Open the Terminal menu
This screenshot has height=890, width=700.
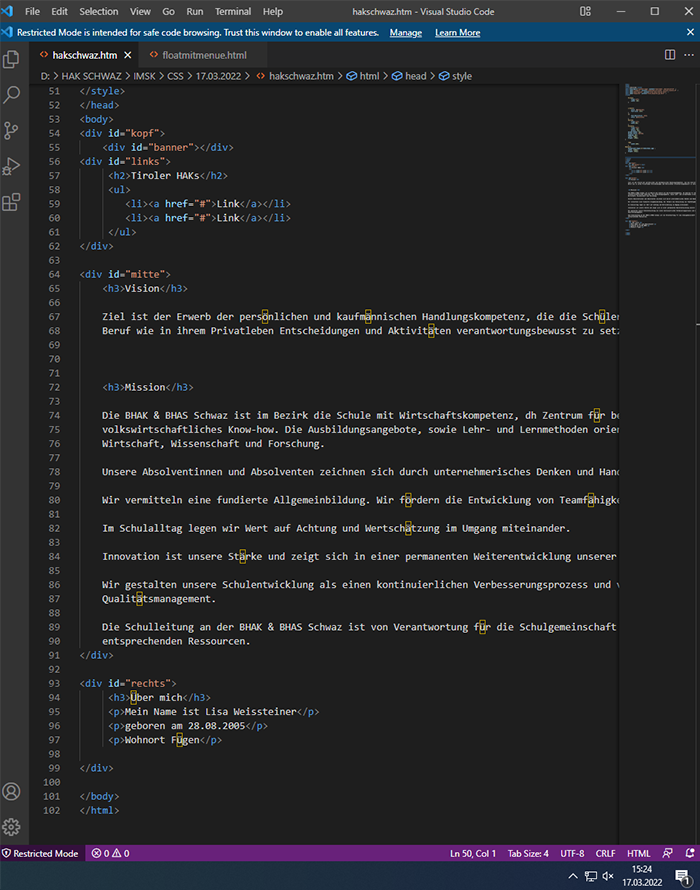233,11
